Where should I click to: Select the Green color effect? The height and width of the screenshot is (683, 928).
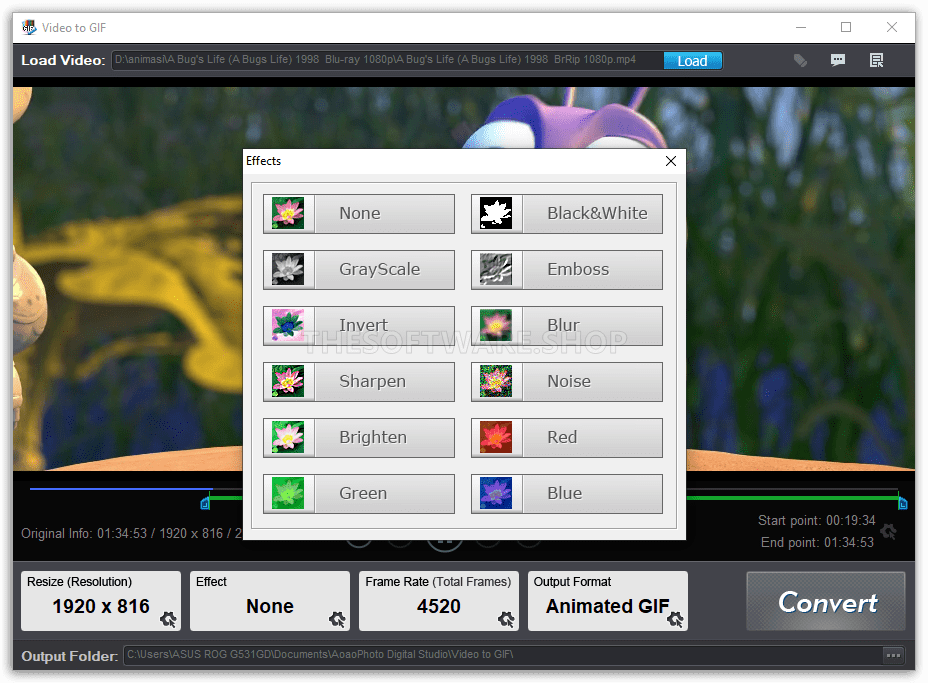pos(359,494)
